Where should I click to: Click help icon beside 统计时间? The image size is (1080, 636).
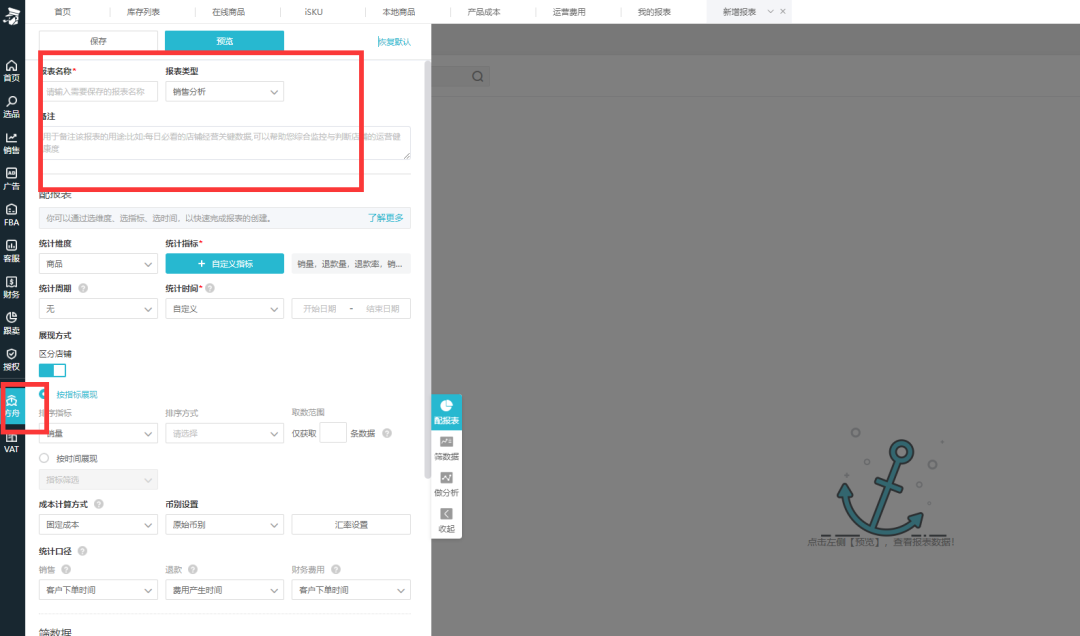click(x=210, y=288)
